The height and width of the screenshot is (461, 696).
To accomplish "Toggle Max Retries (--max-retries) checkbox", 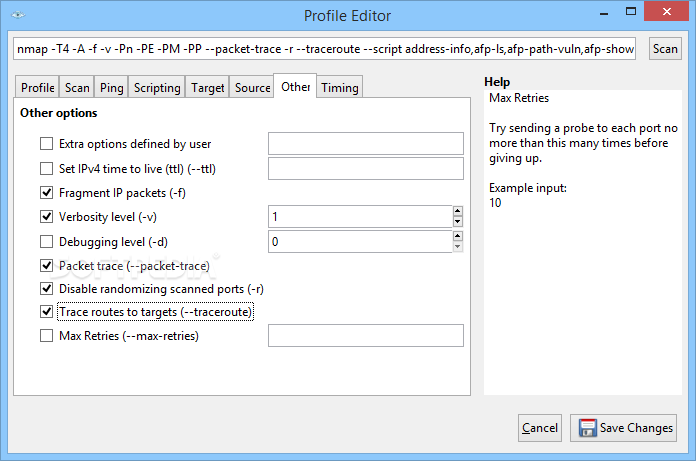I will point(46,335).
